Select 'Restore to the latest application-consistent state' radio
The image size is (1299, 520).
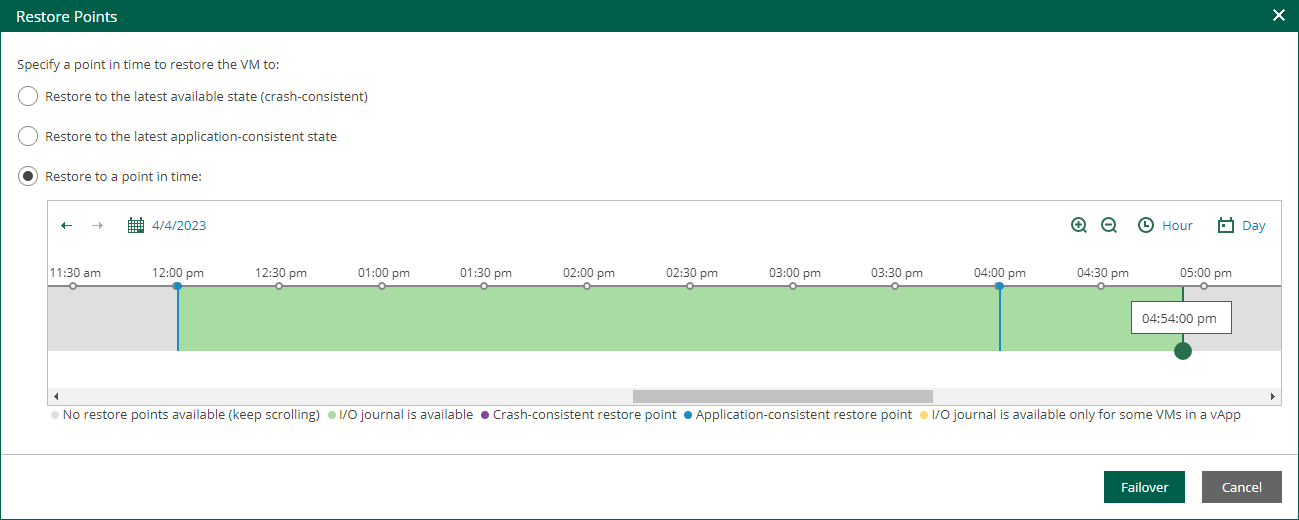pyautogui.click(x=28, y=136)
